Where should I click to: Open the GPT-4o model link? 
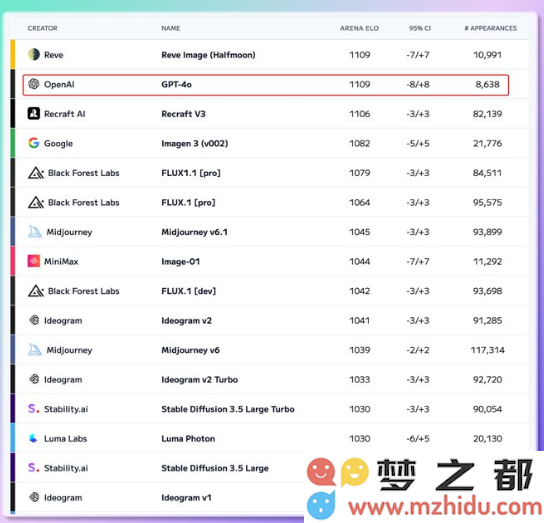click(x=176, y=84)
